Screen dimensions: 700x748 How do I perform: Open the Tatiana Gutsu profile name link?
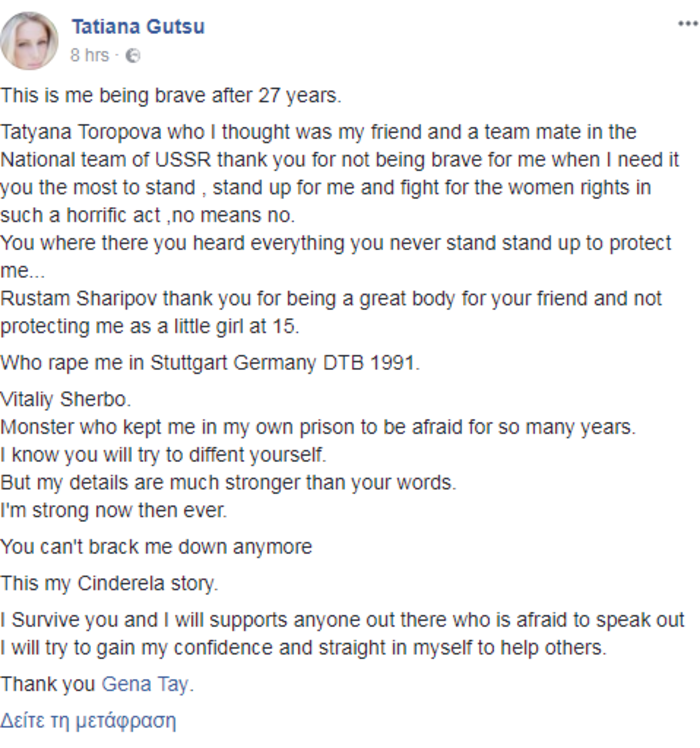138,26
